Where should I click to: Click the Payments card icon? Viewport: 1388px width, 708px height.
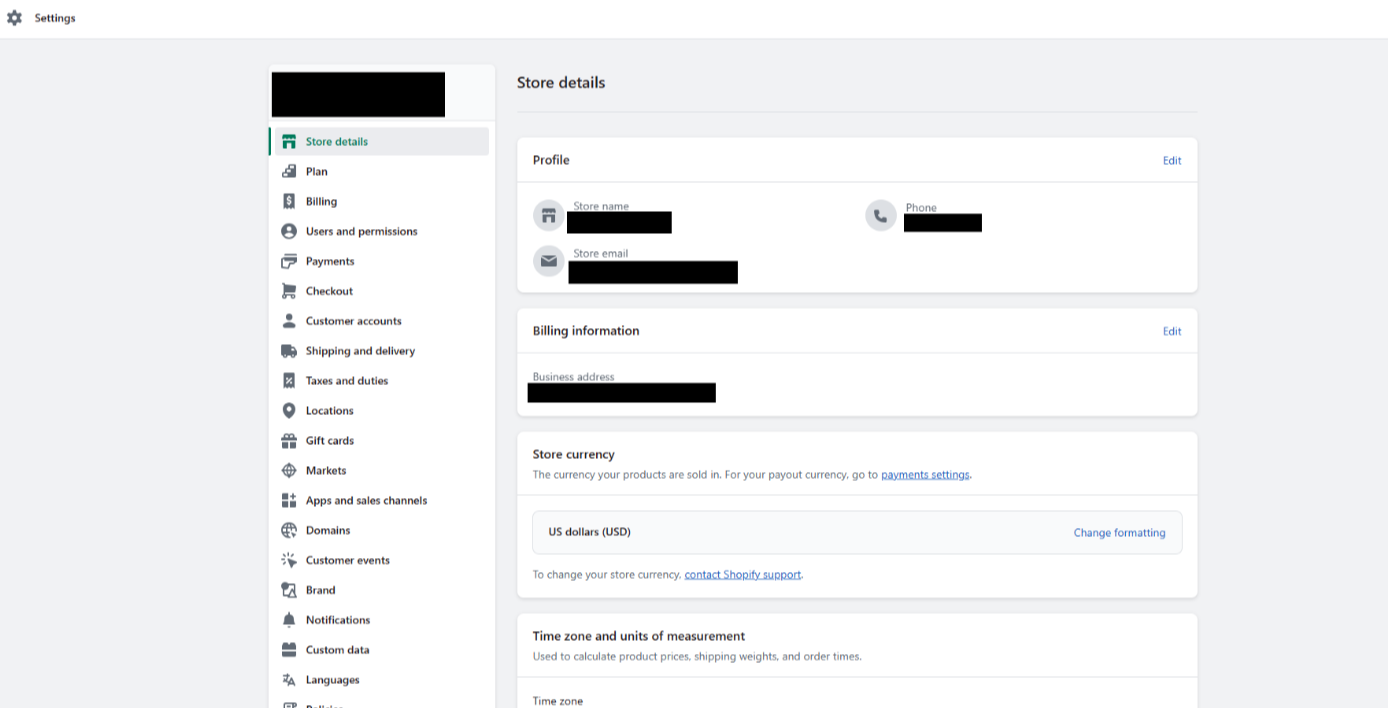tap(289, 261)
